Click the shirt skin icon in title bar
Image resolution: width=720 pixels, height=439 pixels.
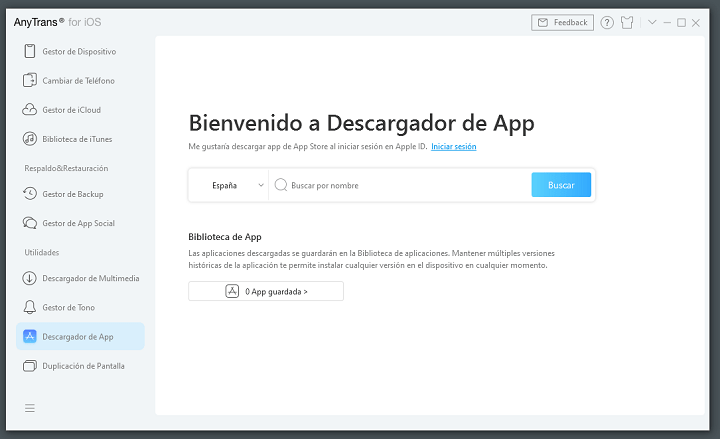(627, 23)
